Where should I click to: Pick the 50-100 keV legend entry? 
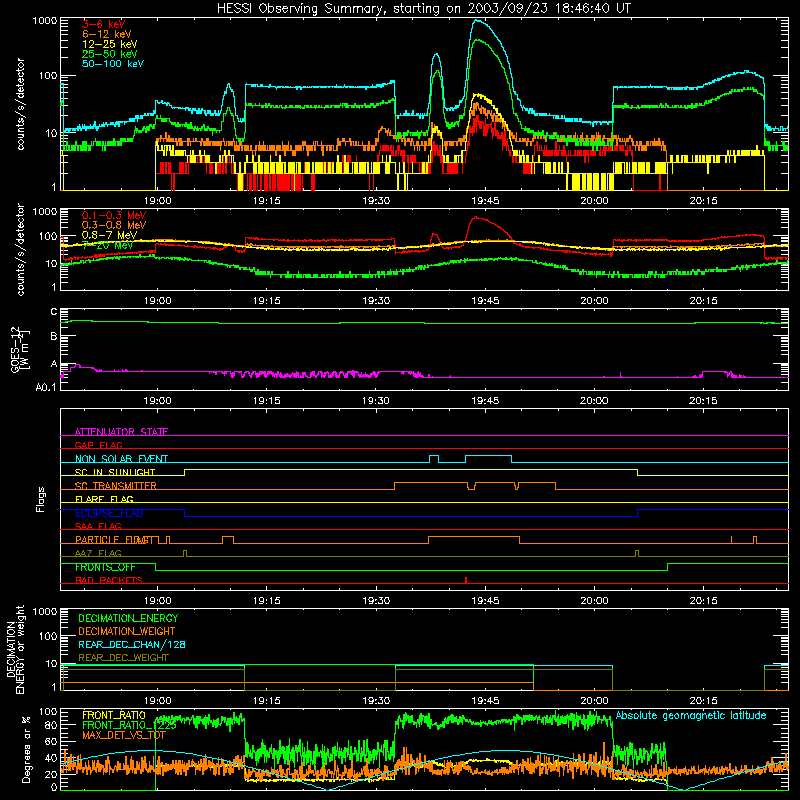pos(113,64)
